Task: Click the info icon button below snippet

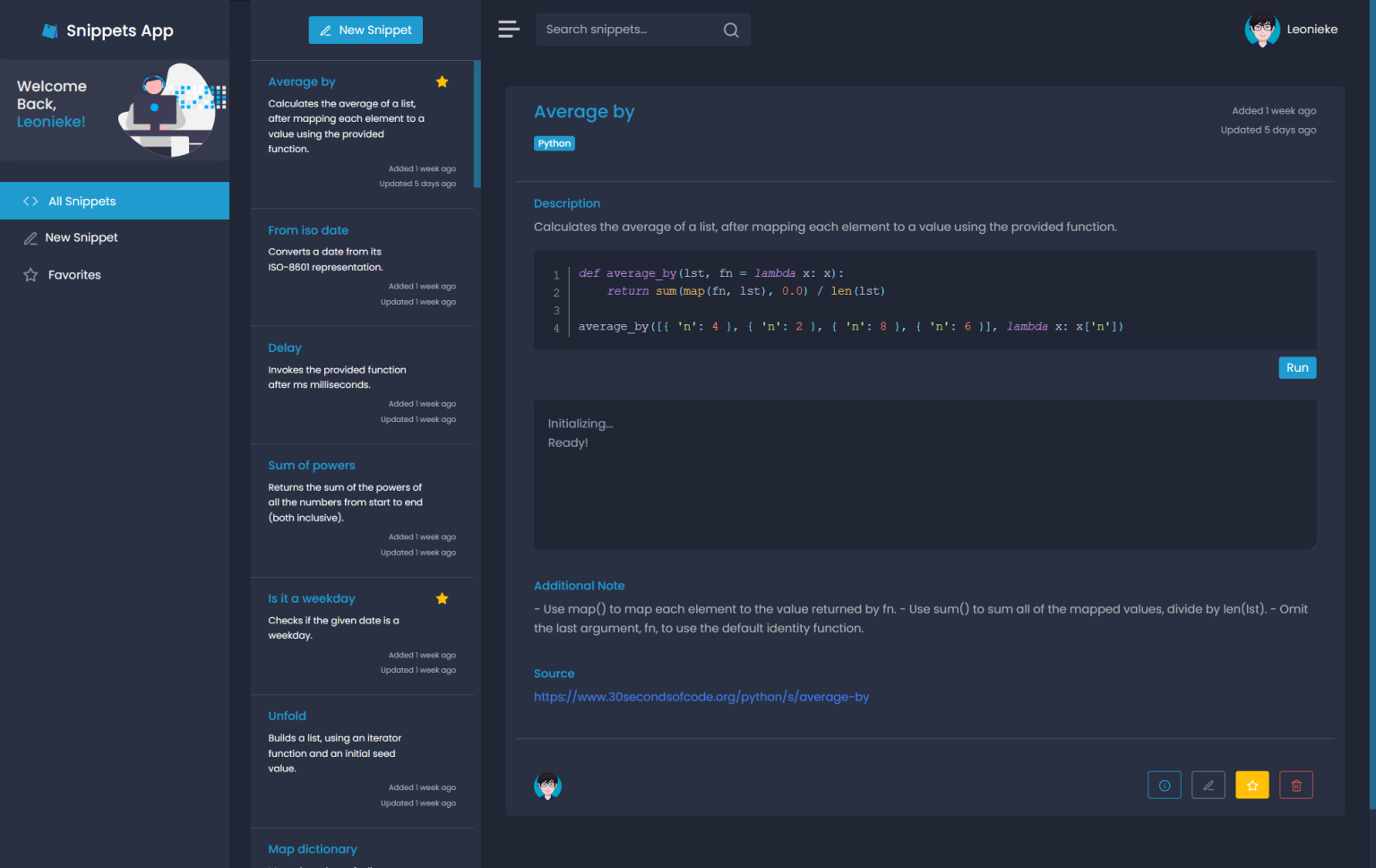Action: (x=1164, y=786)
